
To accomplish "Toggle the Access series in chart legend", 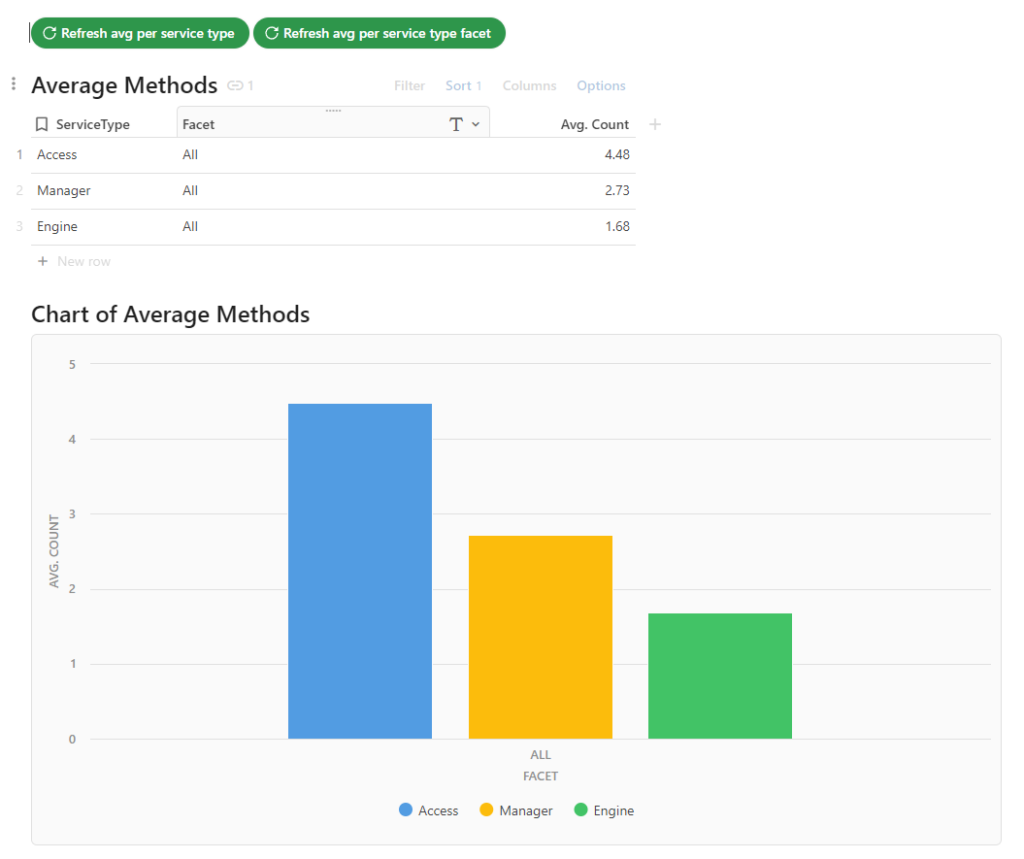I will pos(428,811).
